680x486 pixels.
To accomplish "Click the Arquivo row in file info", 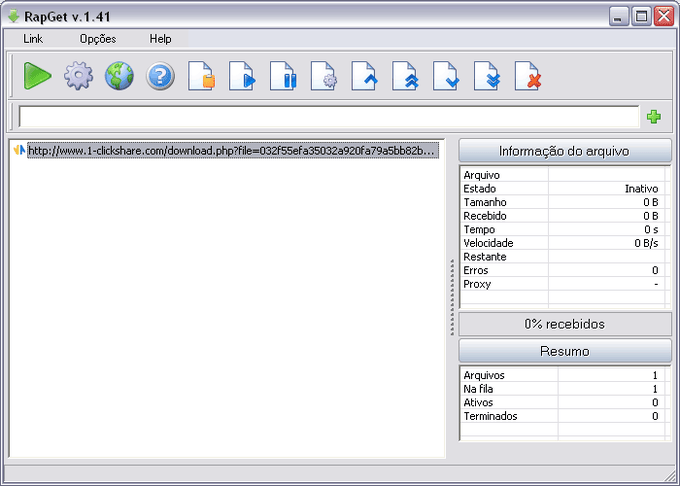I will coord(562,175).
